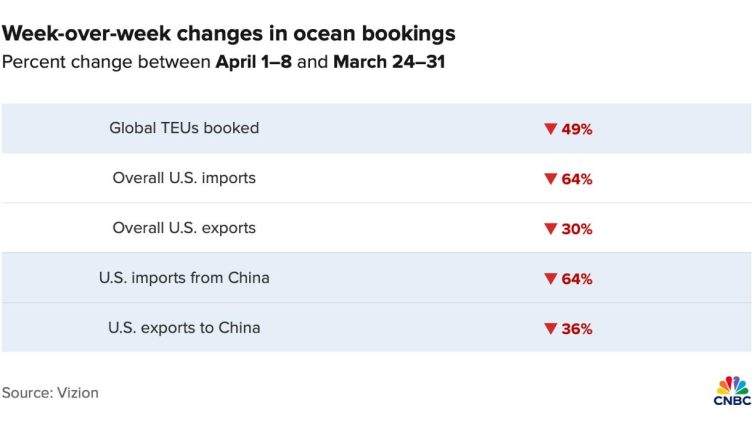Click the 64% value for Overall U.S. imports
Image resolution: width=752 pixels, height=440 pixels.
[576, 178]
